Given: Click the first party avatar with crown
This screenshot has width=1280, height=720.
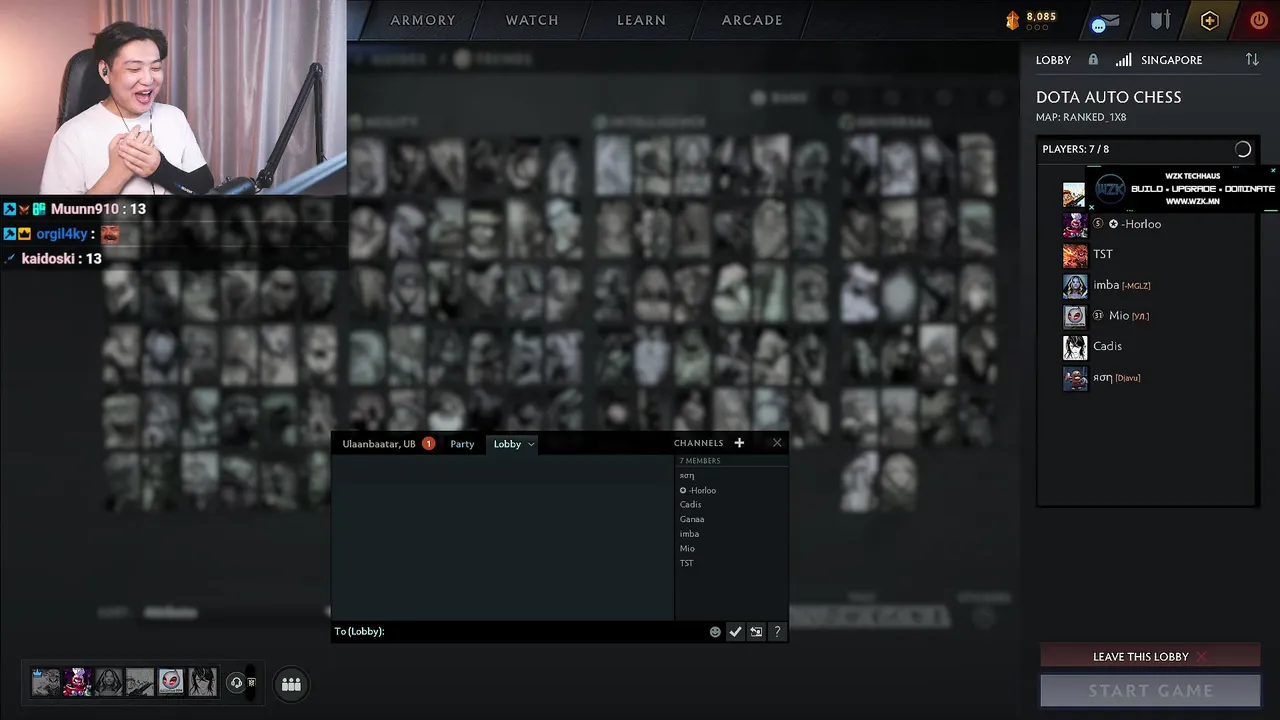Looking at the screenshot, I should click(46, 682).
